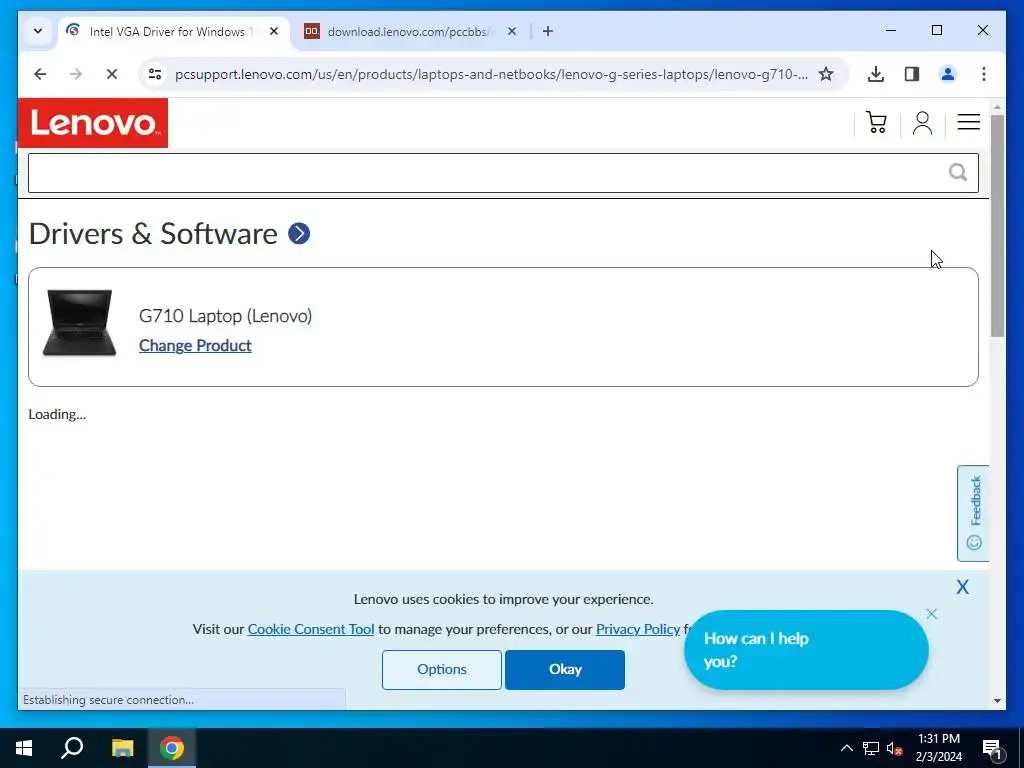1024x768 pixels.
Task: Close the Intel VGA Driver tab
Action: coord(274,31)
